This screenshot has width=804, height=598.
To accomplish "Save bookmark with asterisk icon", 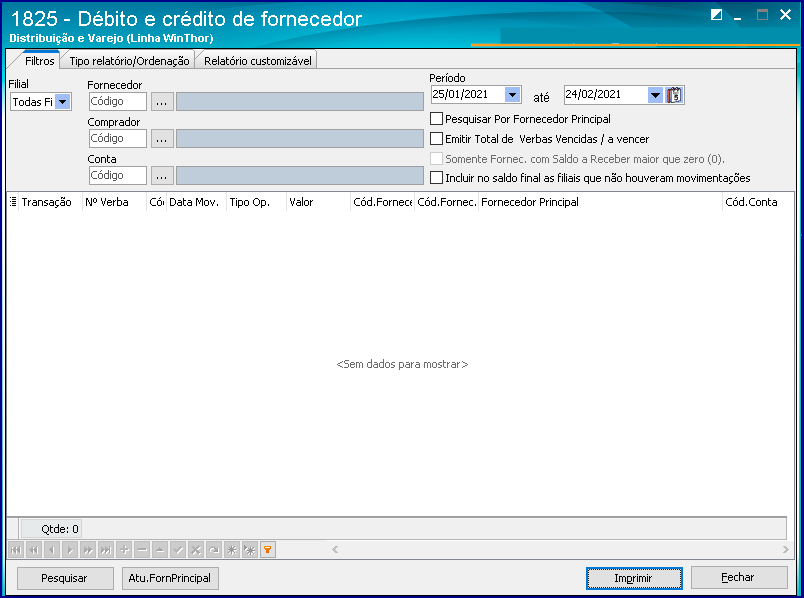I will click(x=232, y=550).
